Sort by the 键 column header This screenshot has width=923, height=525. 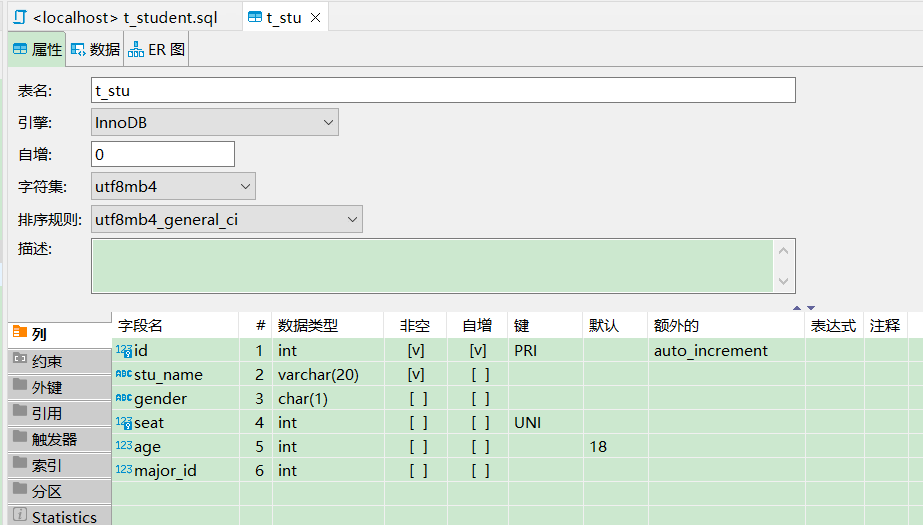[545, 325]
